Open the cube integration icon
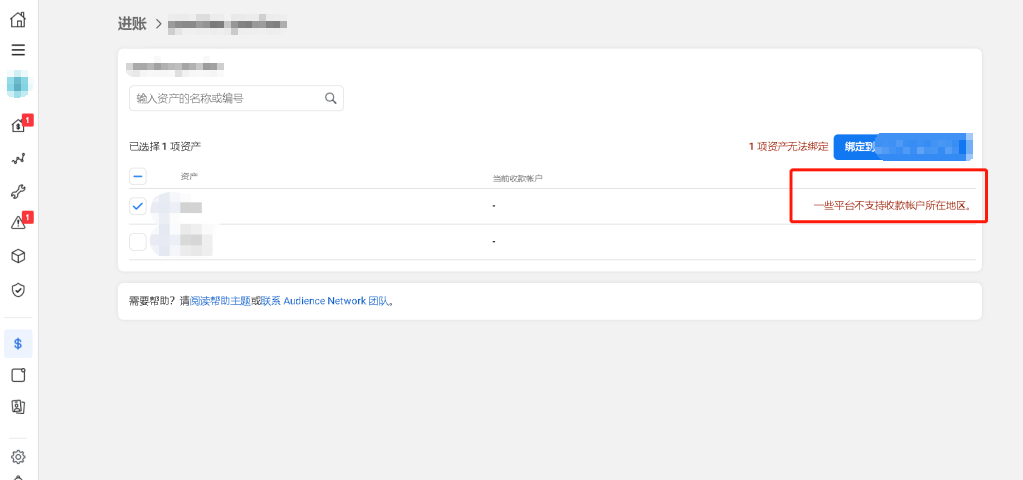1023x480 pixels. (18, 256)
